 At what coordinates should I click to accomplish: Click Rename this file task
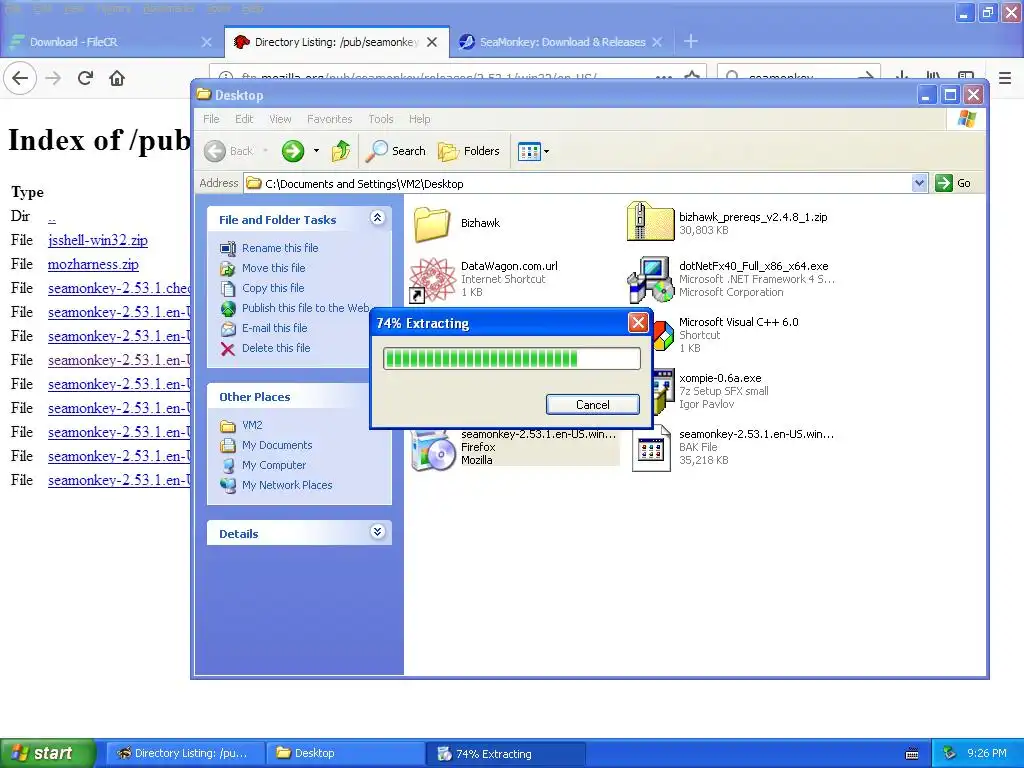pyautogui.click(x=280, y=248)
